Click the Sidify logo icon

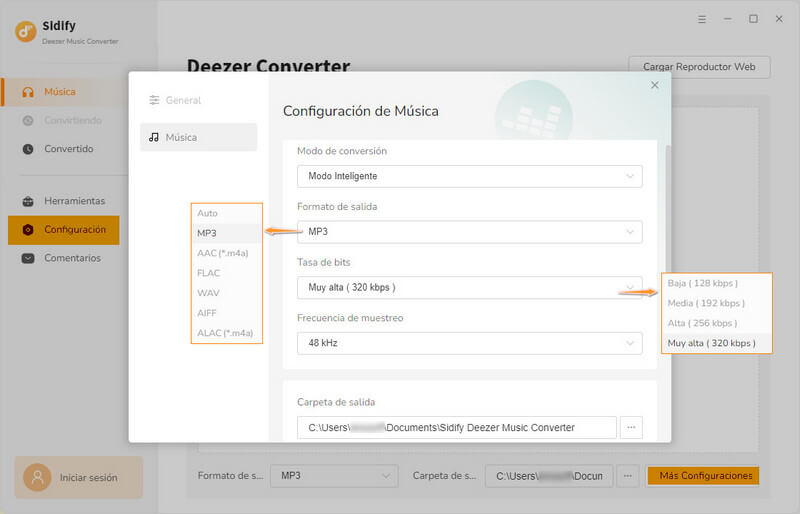coord(26,32)
